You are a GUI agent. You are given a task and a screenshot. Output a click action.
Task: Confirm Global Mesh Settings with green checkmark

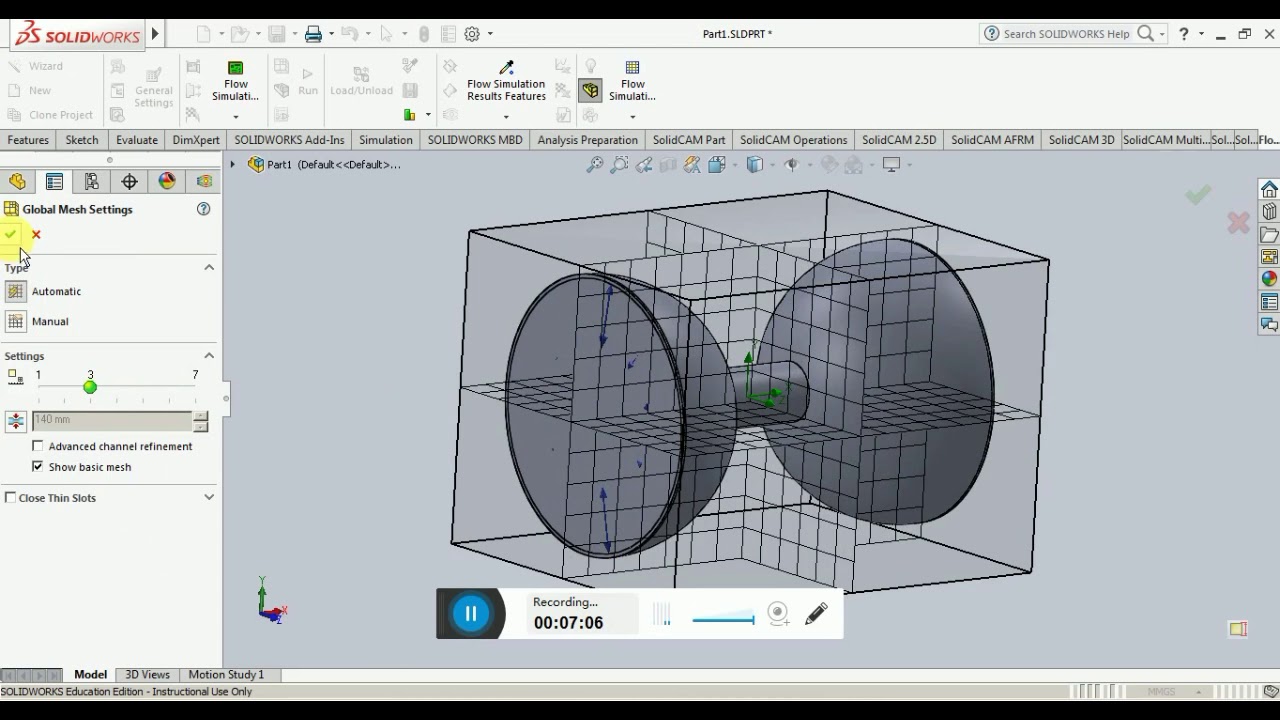pyautogui.click(x=10, y=234)
